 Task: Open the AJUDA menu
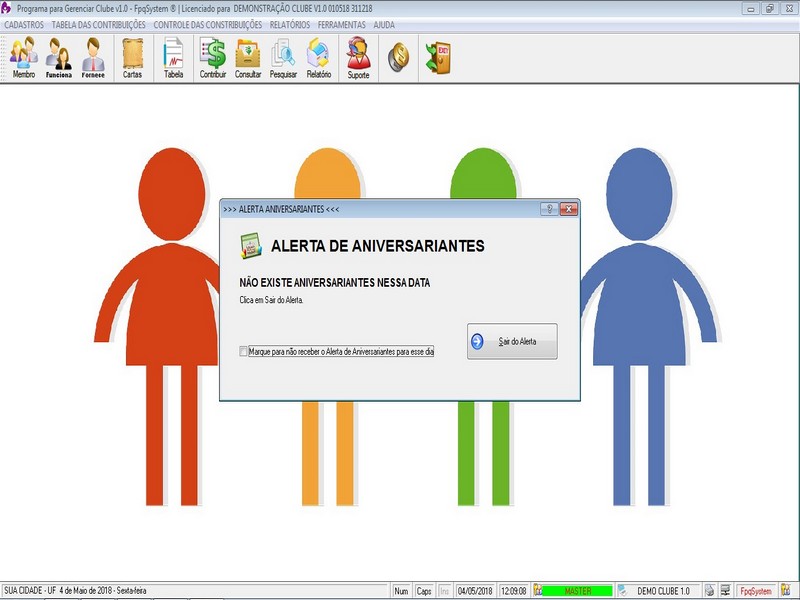[x=384, y=25]
